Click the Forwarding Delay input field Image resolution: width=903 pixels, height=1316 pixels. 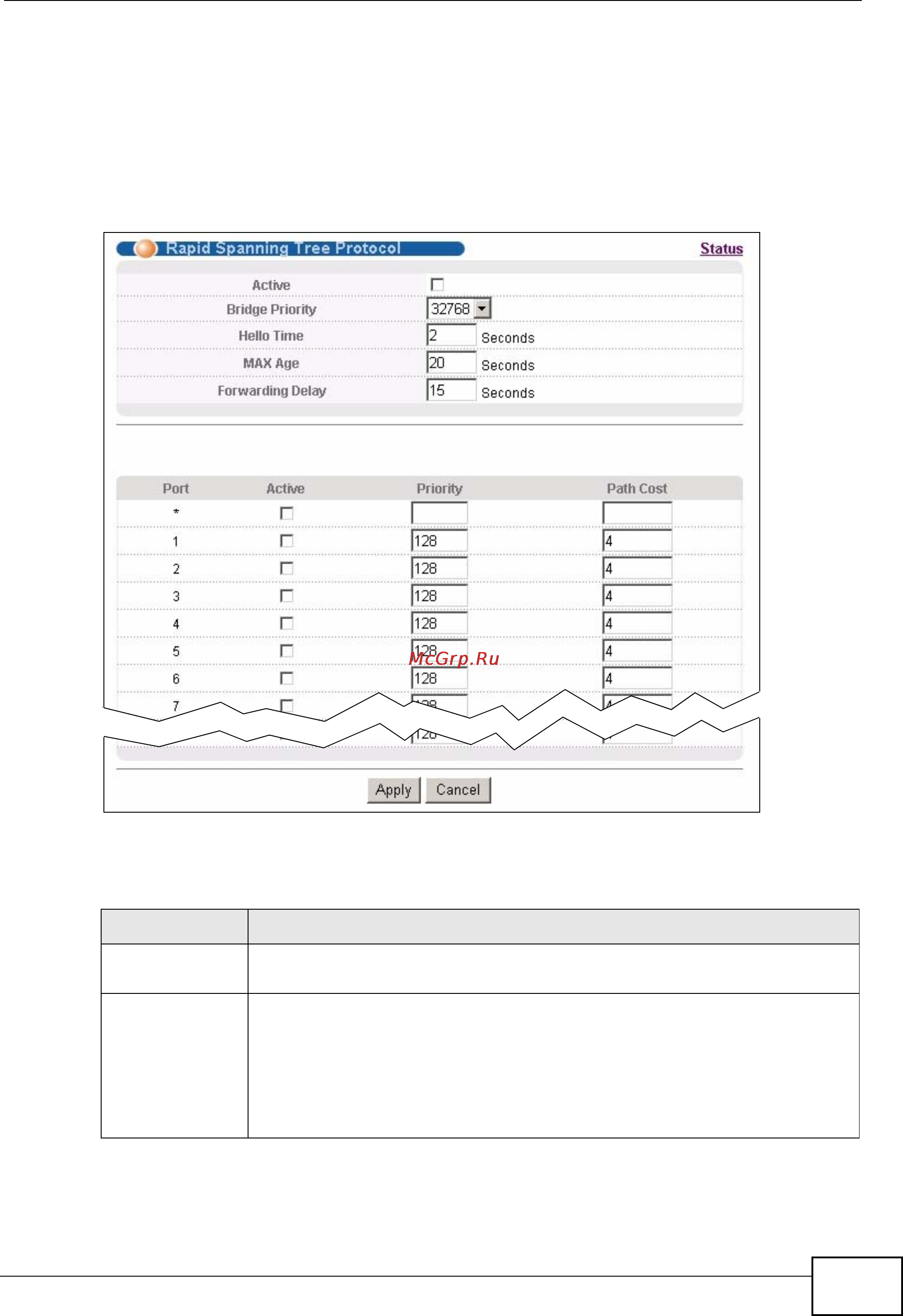451,390
